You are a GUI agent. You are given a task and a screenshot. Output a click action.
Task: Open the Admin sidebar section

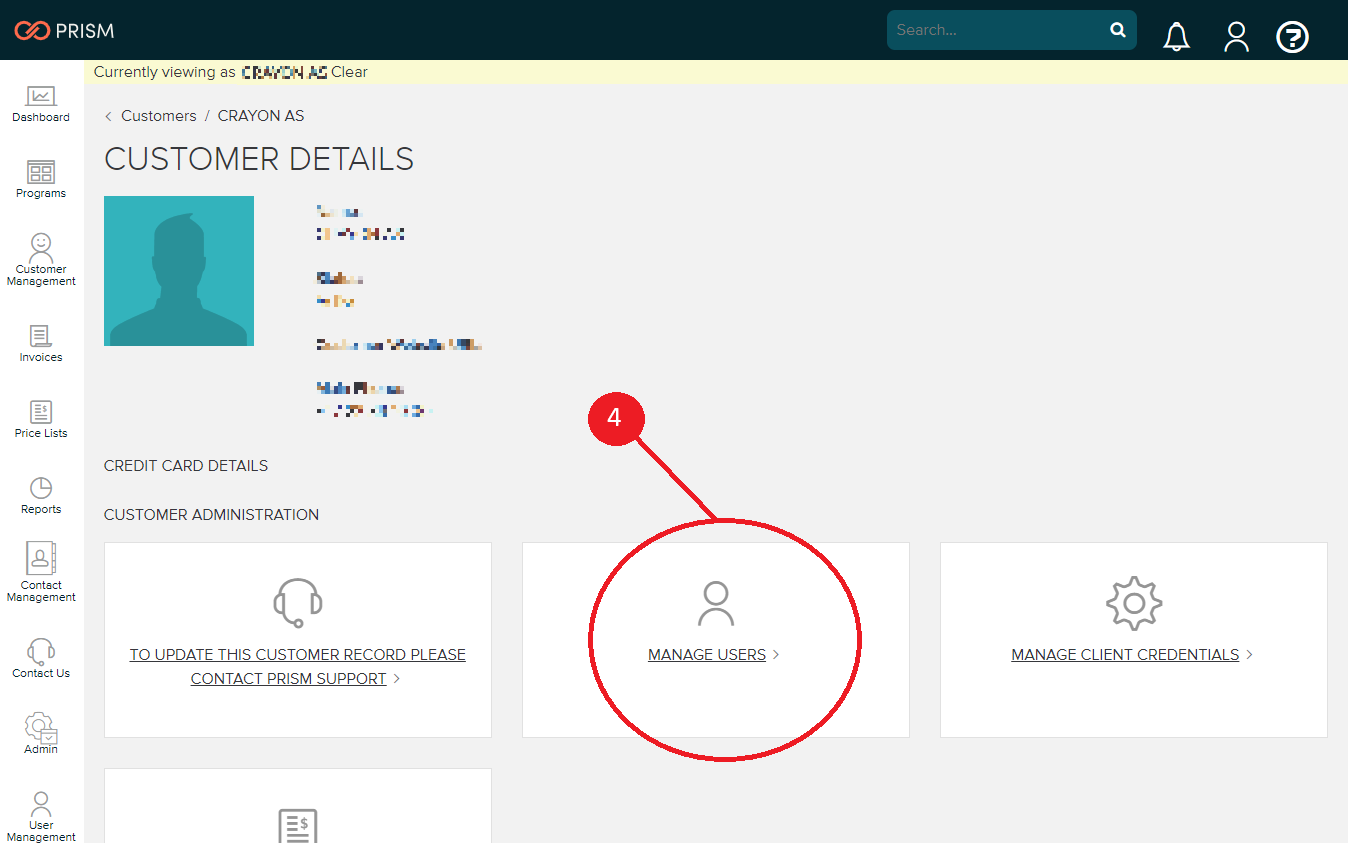point(41,734)
